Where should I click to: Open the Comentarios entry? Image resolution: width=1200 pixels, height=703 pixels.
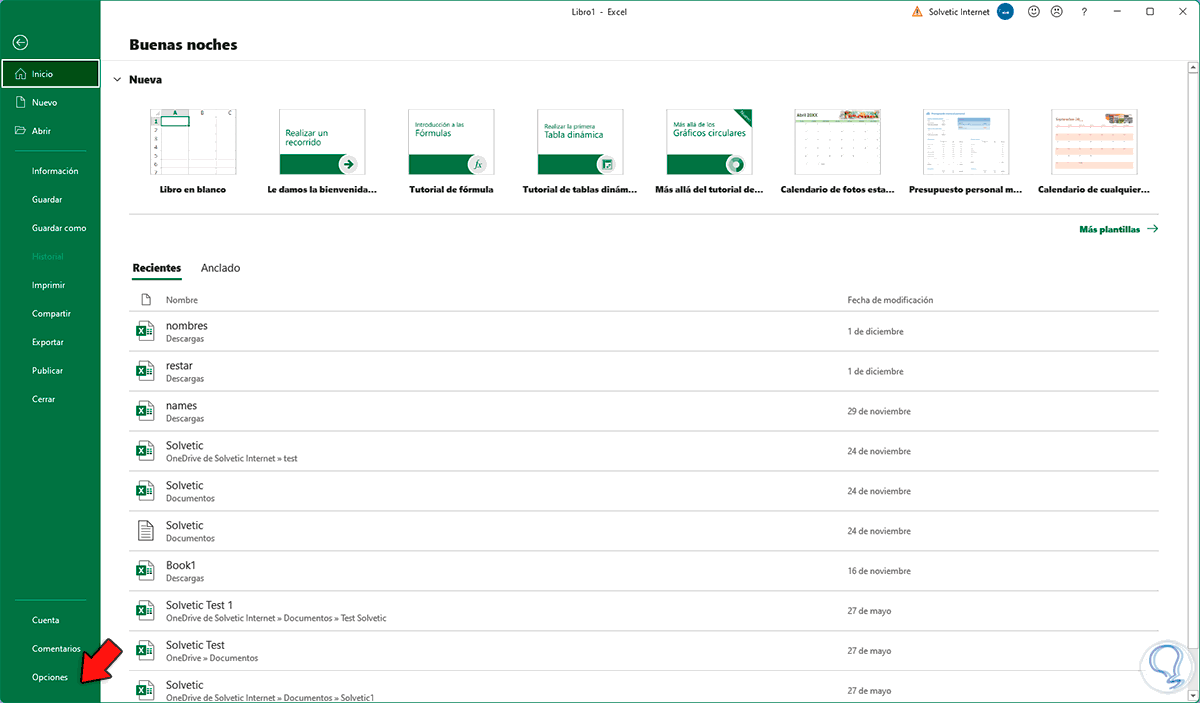click(x=56, y=649)
